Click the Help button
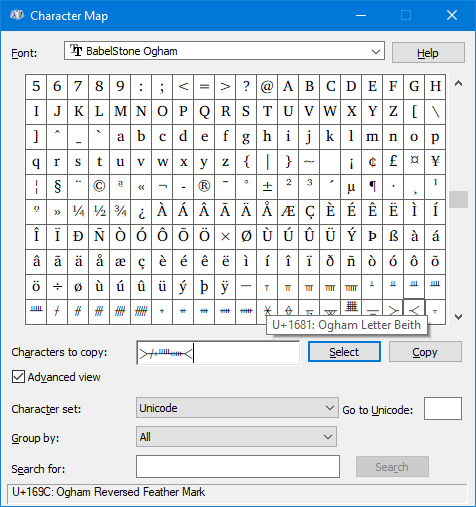Image resolution: width=476 pixels, height=507 pixels. [428, 53]
